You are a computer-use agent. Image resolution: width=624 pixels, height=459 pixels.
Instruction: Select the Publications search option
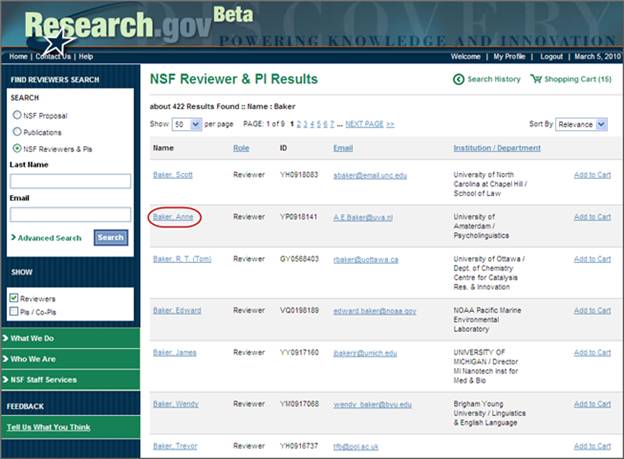(x=16, y=132)
